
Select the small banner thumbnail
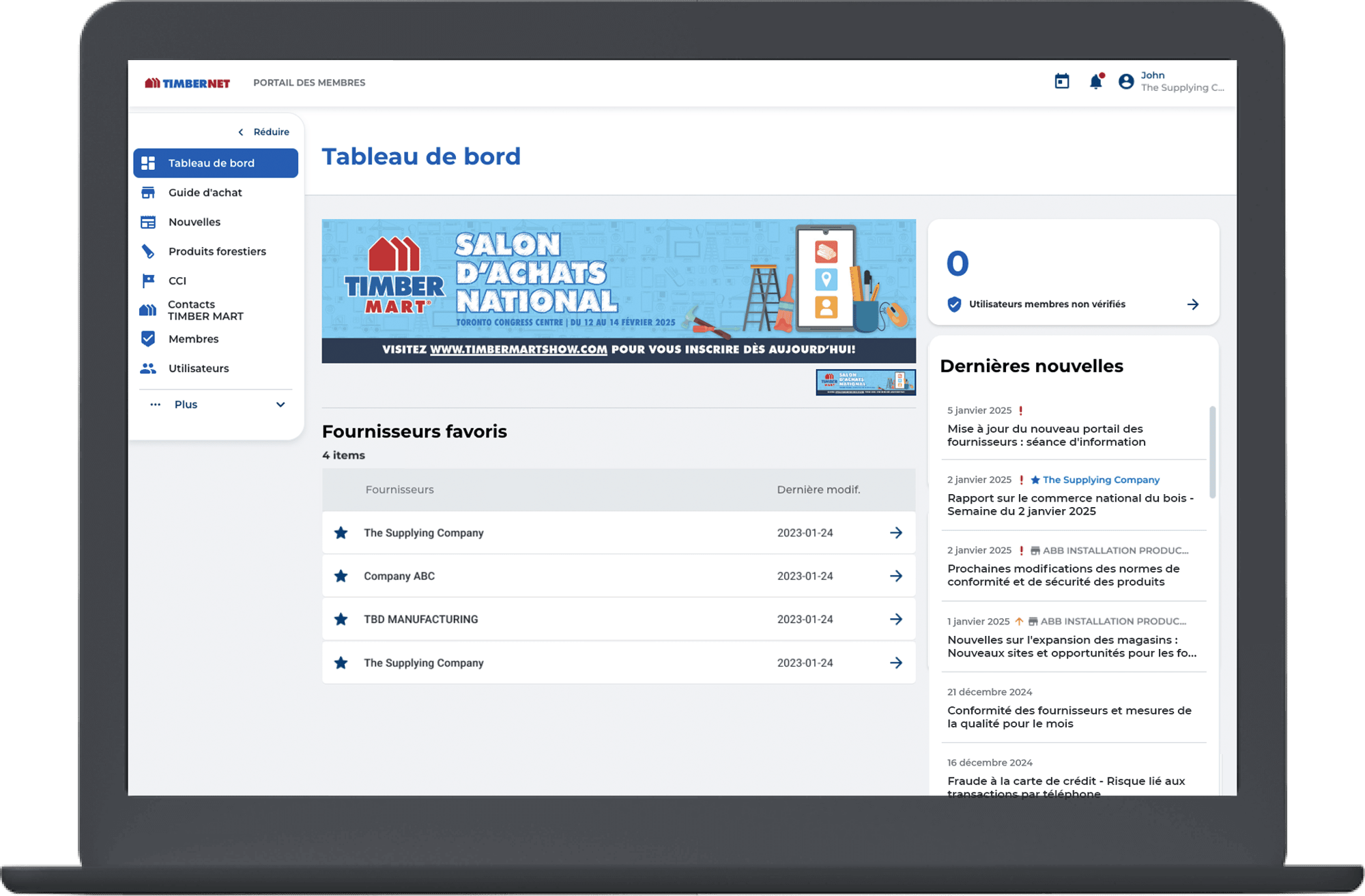(865, 382)
